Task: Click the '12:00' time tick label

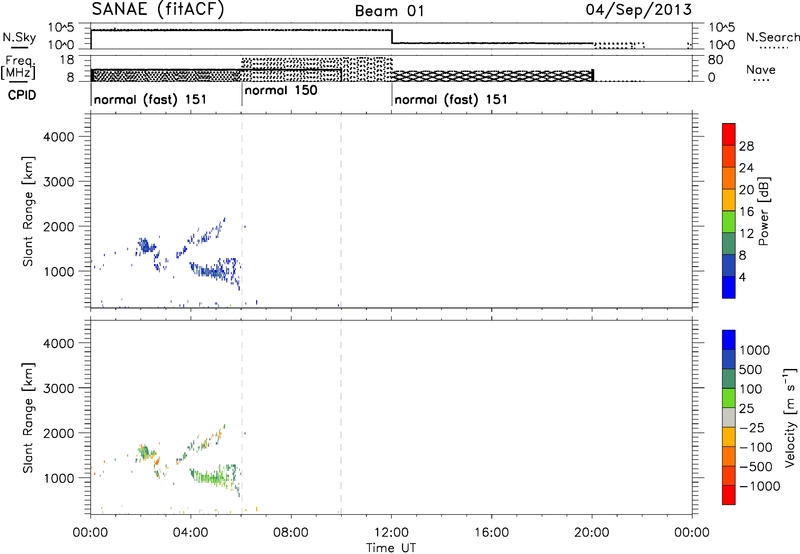Action: (391, 533)
